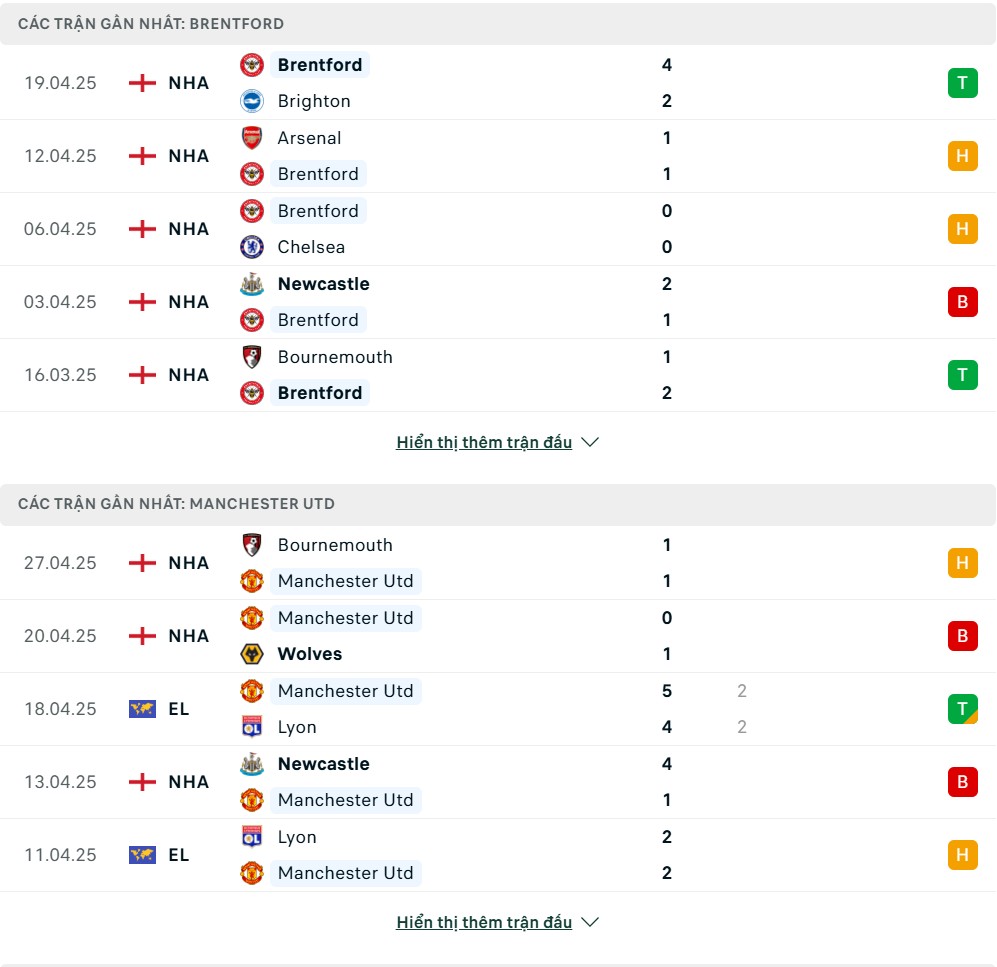
Task: Click Lyon crest in 18.04.25 match
Action: (x=252, y=727)
